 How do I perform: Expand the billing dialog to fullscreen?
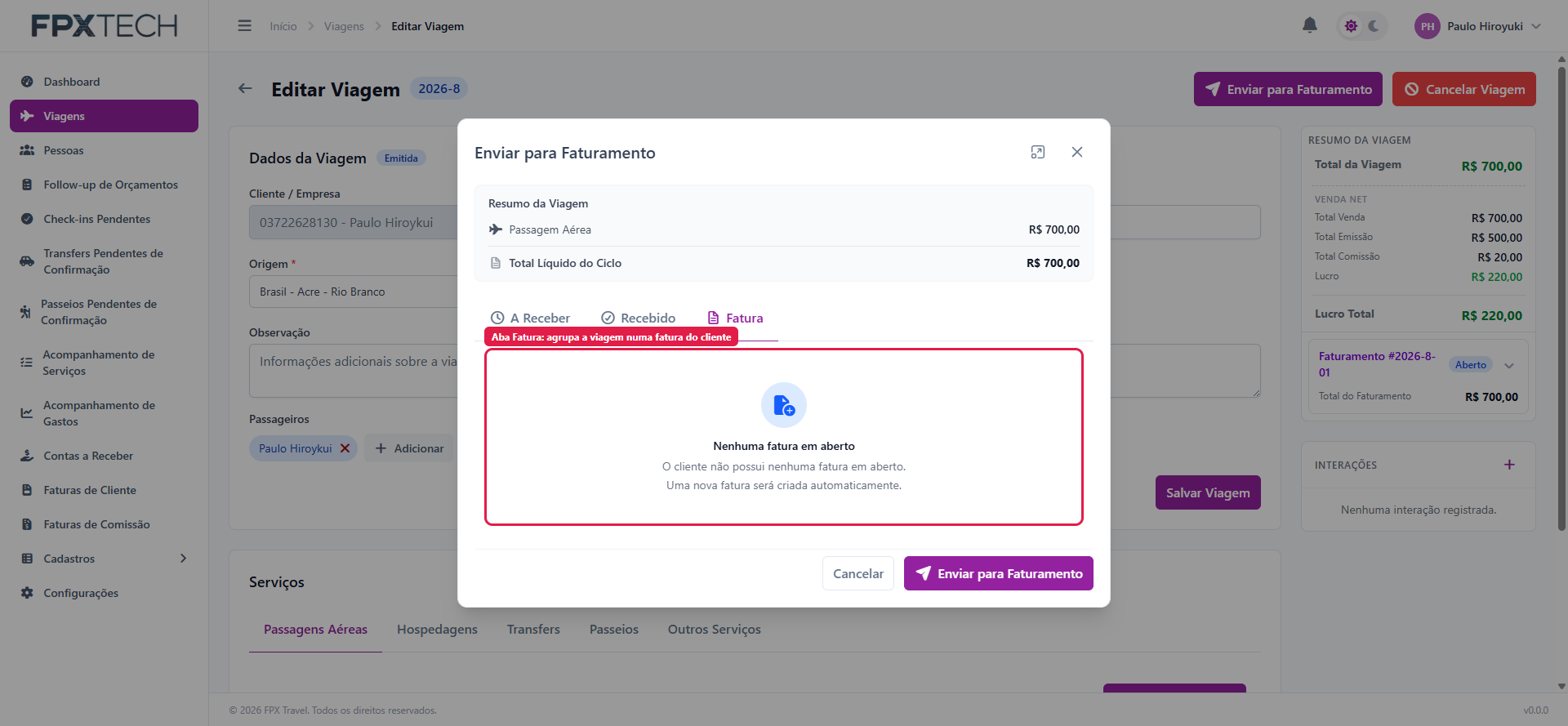click(x=1038, y=152)
